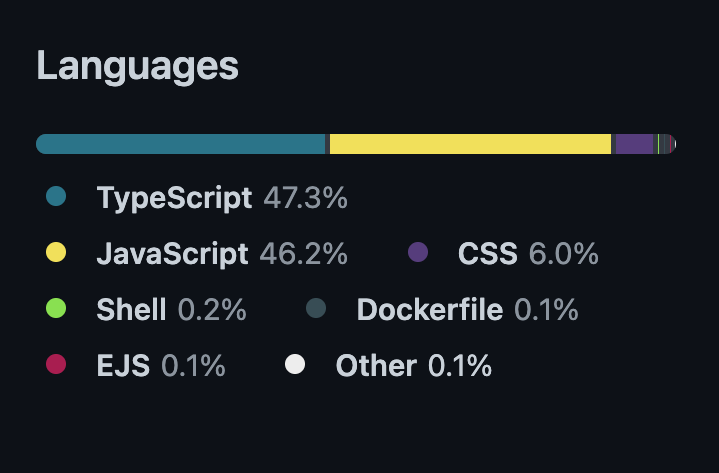This screenshot has width=719, height=473.
Task: Click the 47.3% TypeScript percentage
Action: point(305,198)
